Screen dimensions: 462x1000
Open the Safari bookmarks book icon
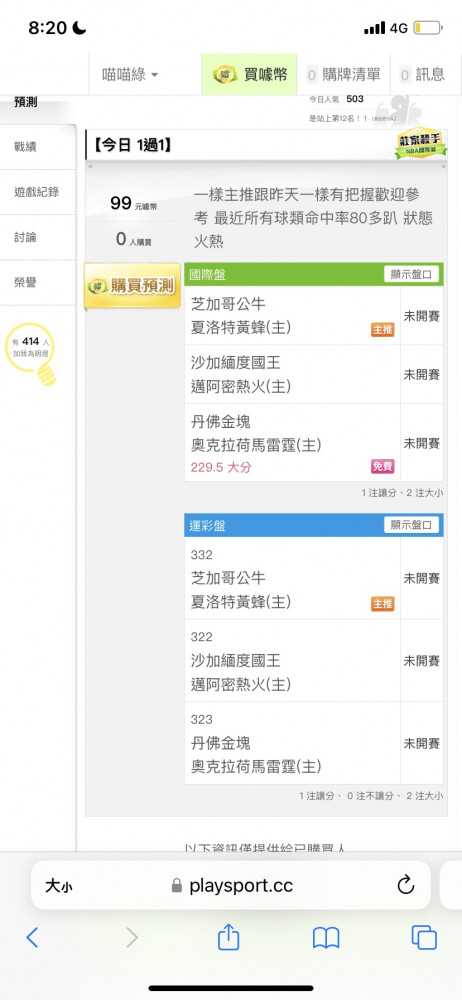click(326, 938)
